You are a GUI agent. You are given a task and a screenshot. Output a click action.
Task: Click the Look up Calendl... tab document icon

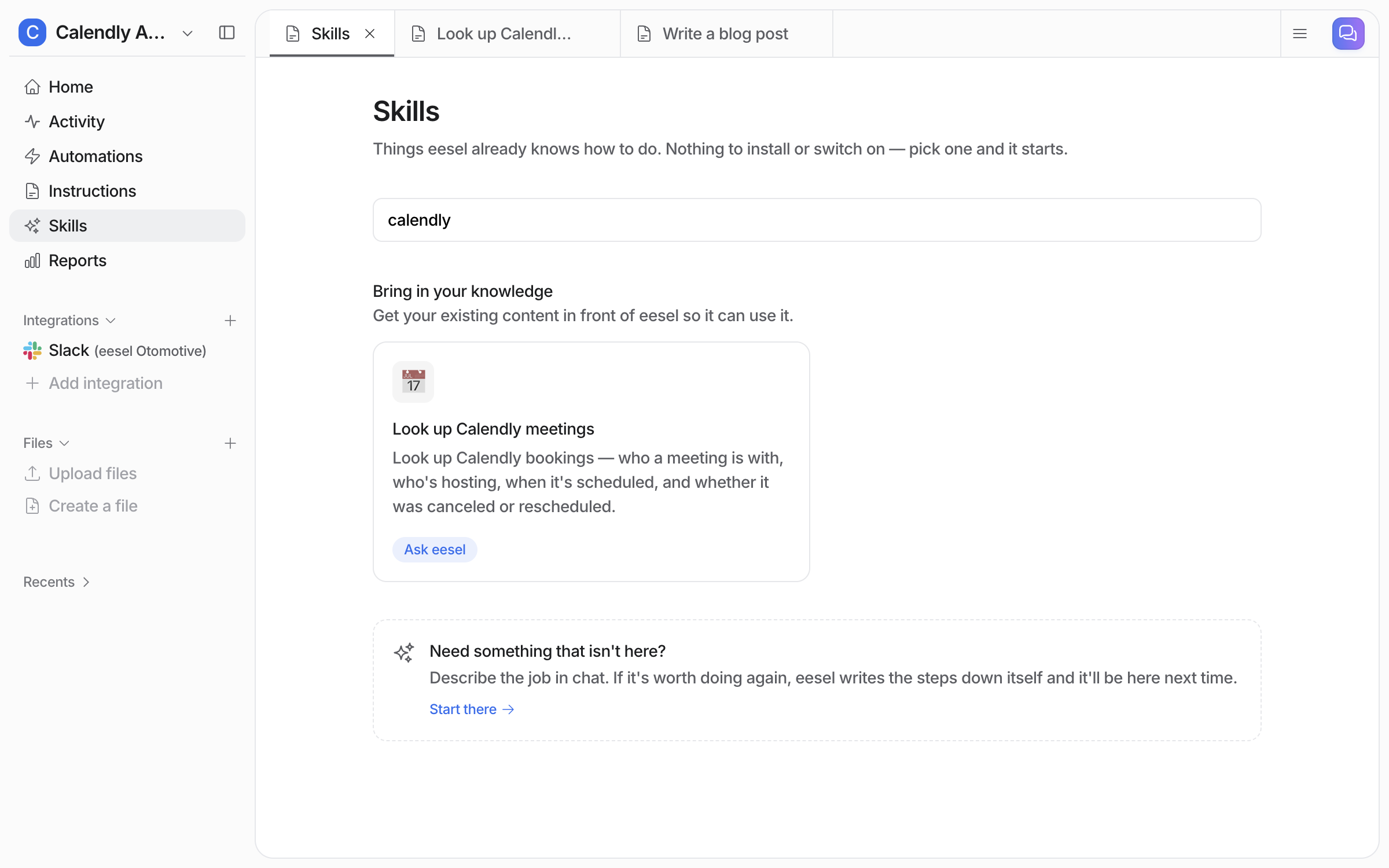coord(418,34)
